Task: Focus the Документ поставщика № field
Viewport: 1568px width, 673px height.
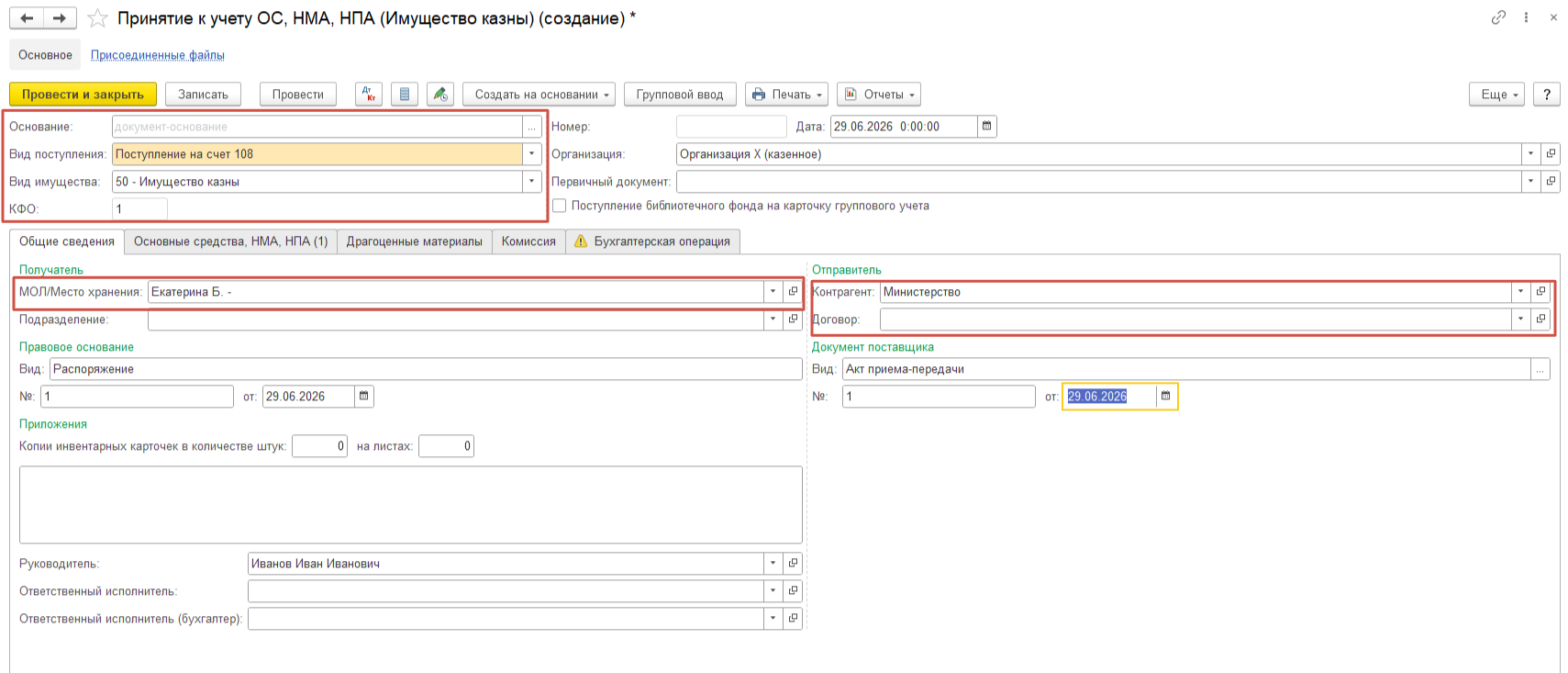Action: (x=940, y=397)
